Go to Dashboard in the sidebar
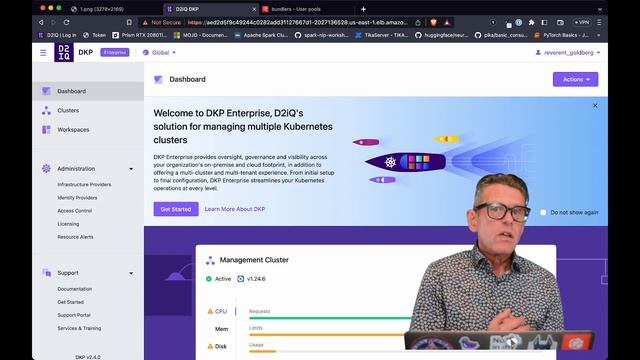640x360 pixels. click(x=88, y=91)
